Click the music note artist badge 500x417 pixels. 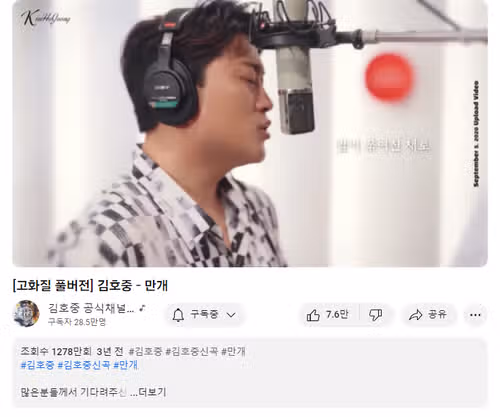coord(142,308)
